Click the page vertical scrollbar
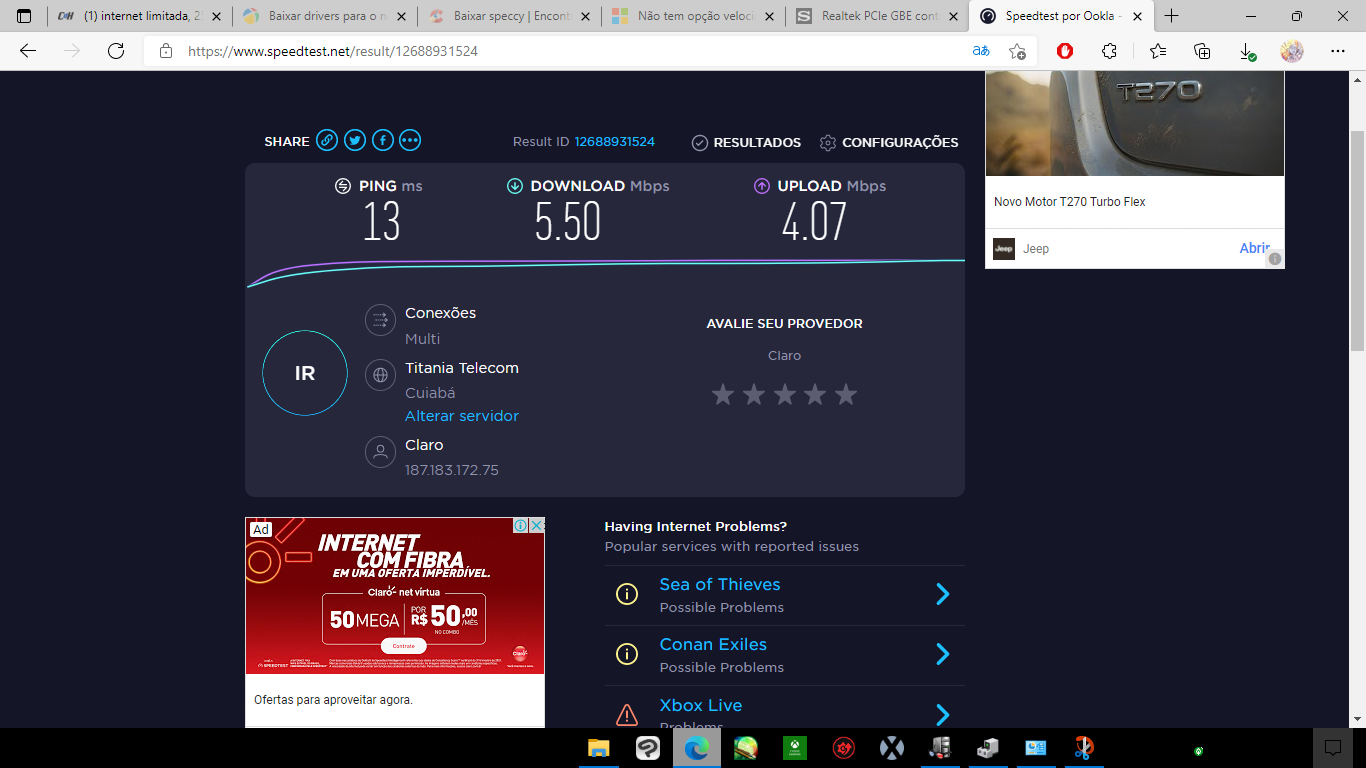 tap(1357, 240)
